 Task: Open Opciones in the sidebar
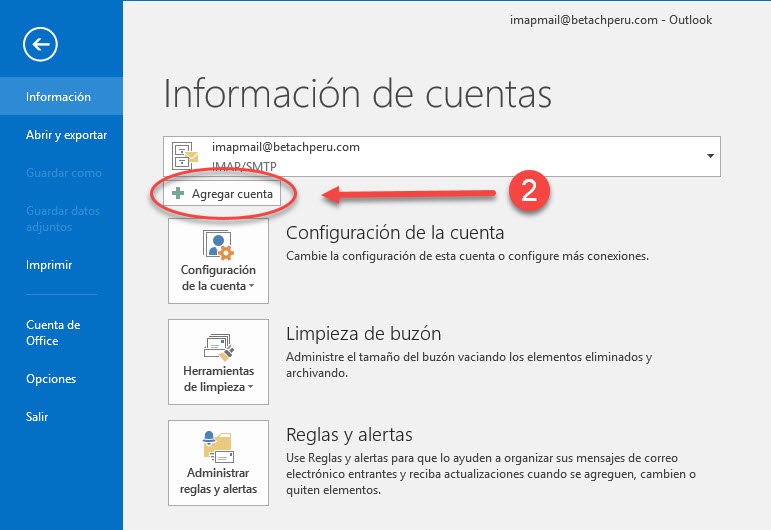[x=51, y=379]
